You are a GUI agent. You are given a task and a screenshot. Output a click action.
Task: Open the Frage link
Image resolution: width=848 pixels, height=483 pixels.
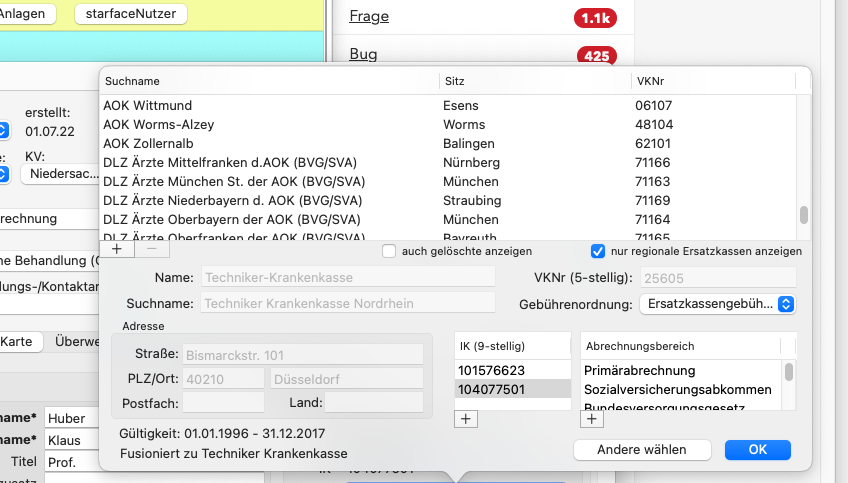[369, 16]
